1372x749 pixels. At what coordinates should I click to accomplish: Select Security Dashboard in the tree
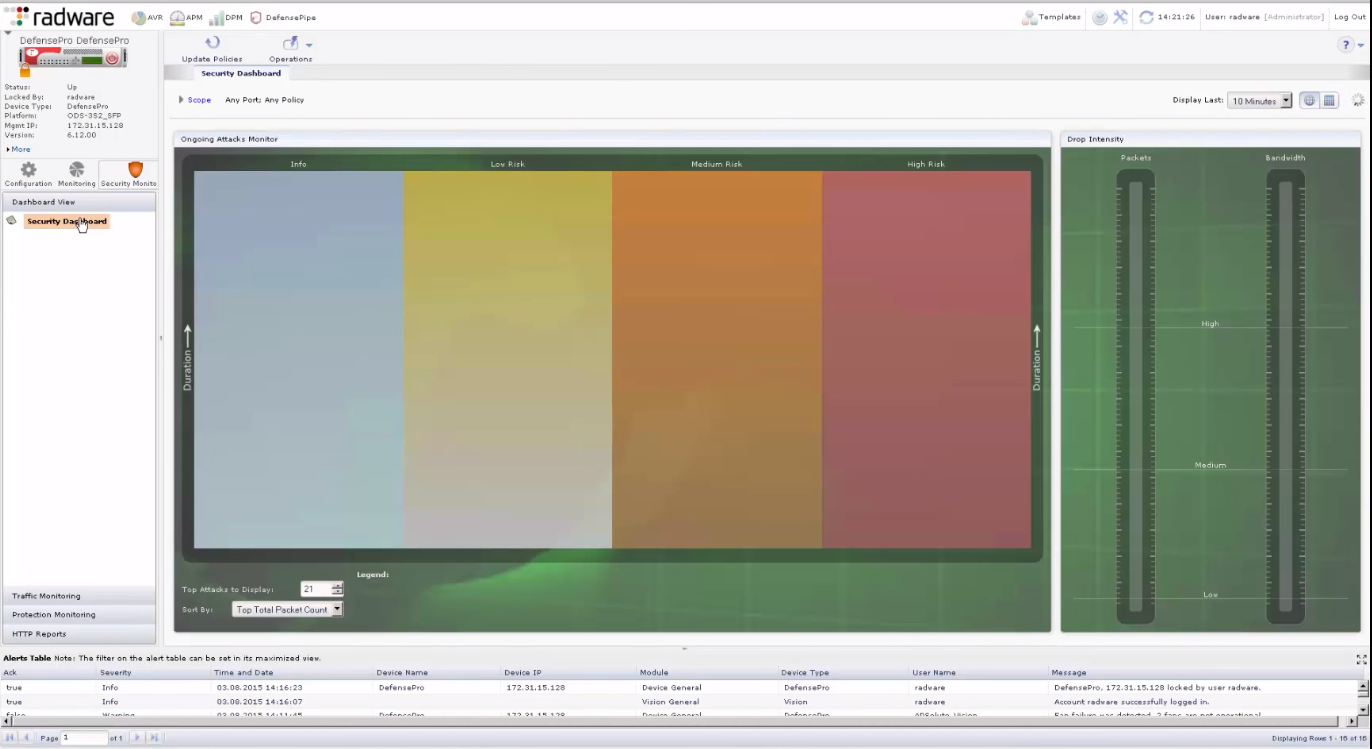click(x=67, y=221)
